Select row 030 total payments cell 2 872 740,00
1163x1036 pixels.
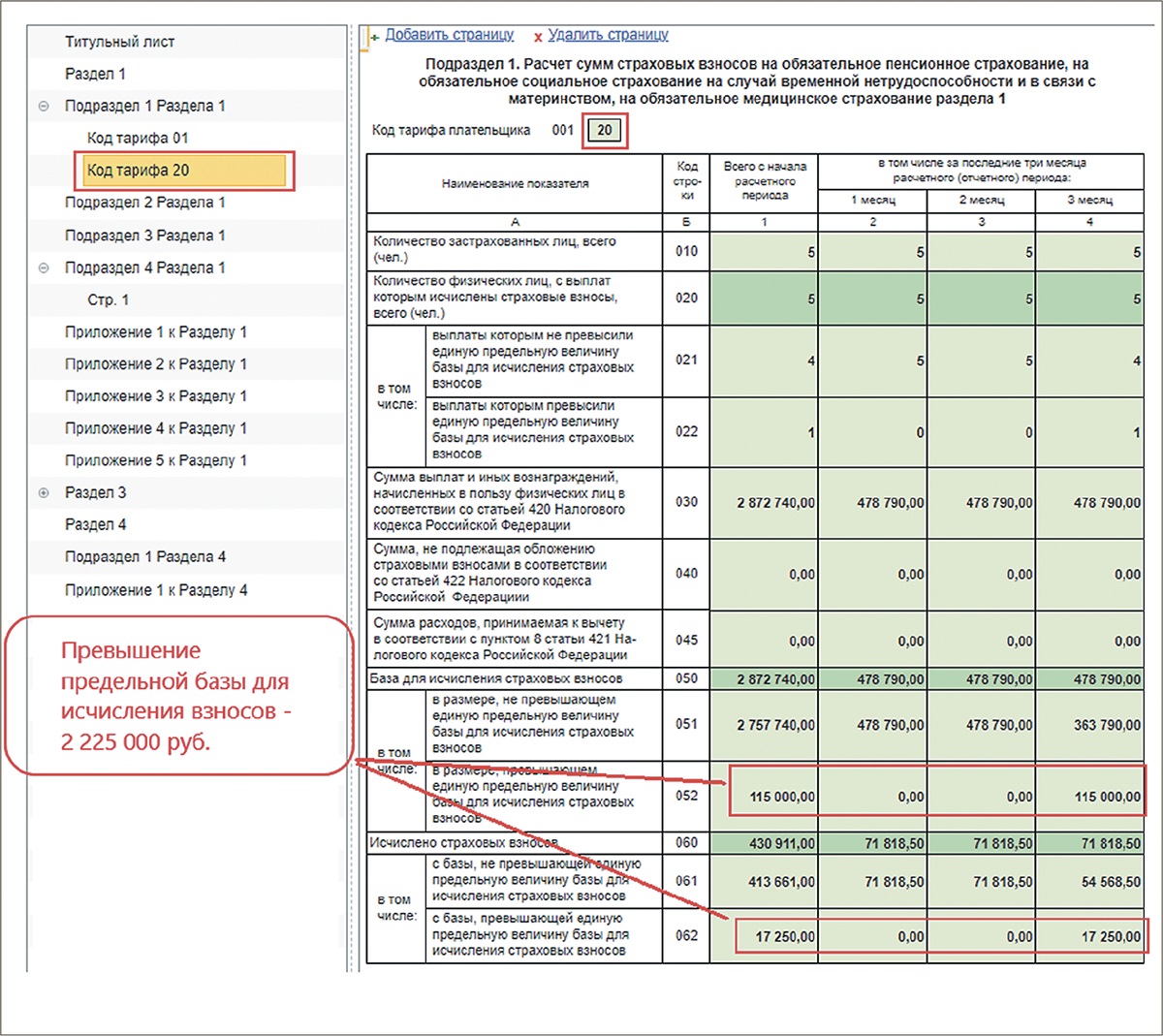pyautogui.click(x=764, y=503)
